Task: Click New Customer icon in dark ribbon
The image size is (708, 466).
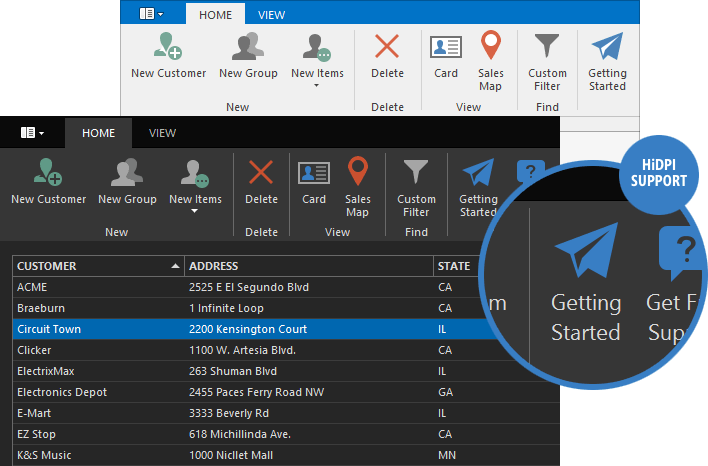Action: click(48, 174)
